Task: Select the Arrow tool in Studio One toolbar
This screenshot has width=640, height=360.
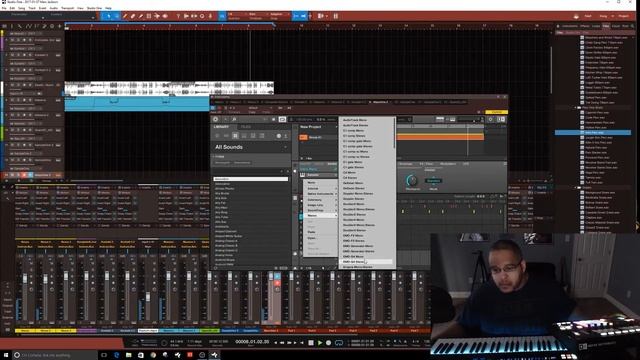Action: coord(109,16)
